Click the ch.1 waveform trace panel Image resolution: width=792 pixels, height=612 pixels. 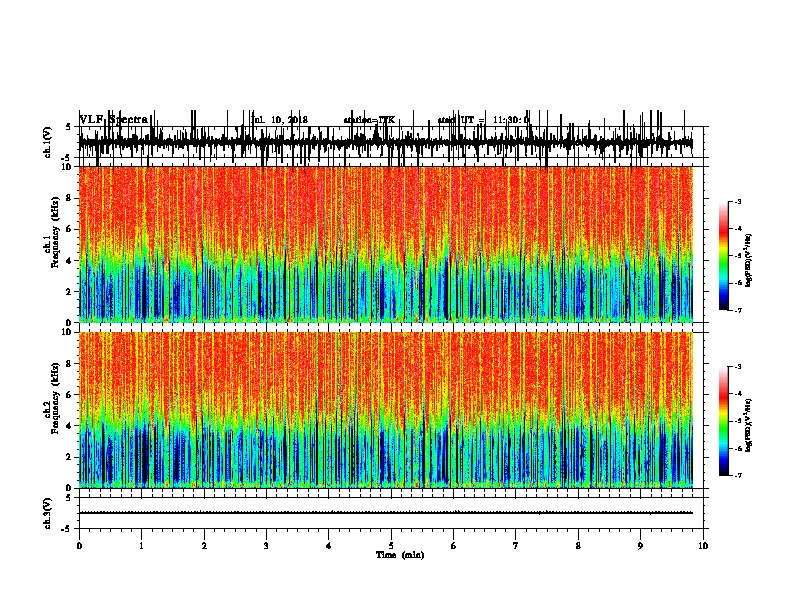pos(391,142)
